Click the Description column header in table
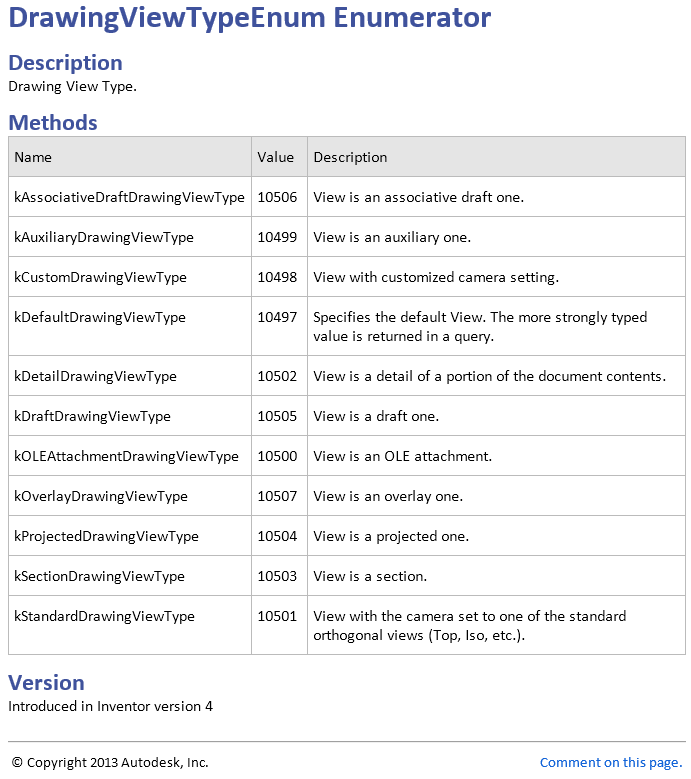 [350, 157]
